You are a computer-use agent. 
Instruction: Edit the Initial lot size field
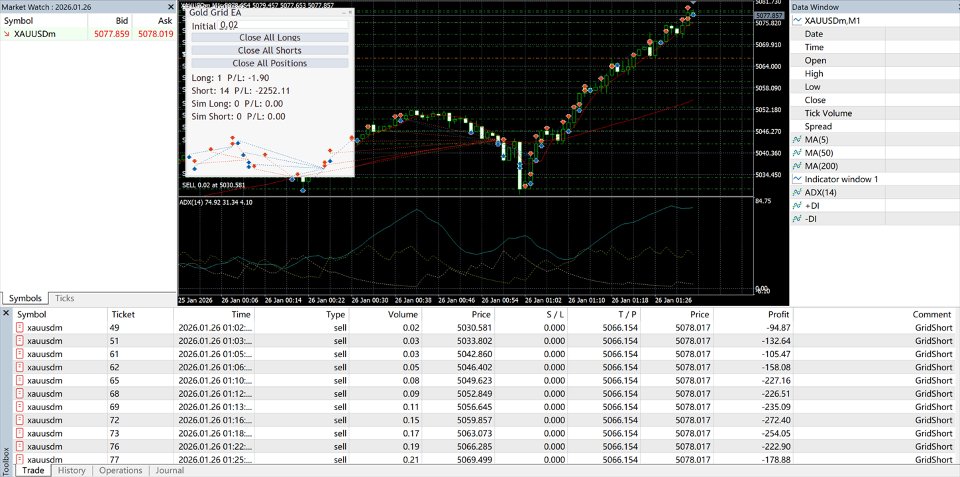click(x=283, y=24)
